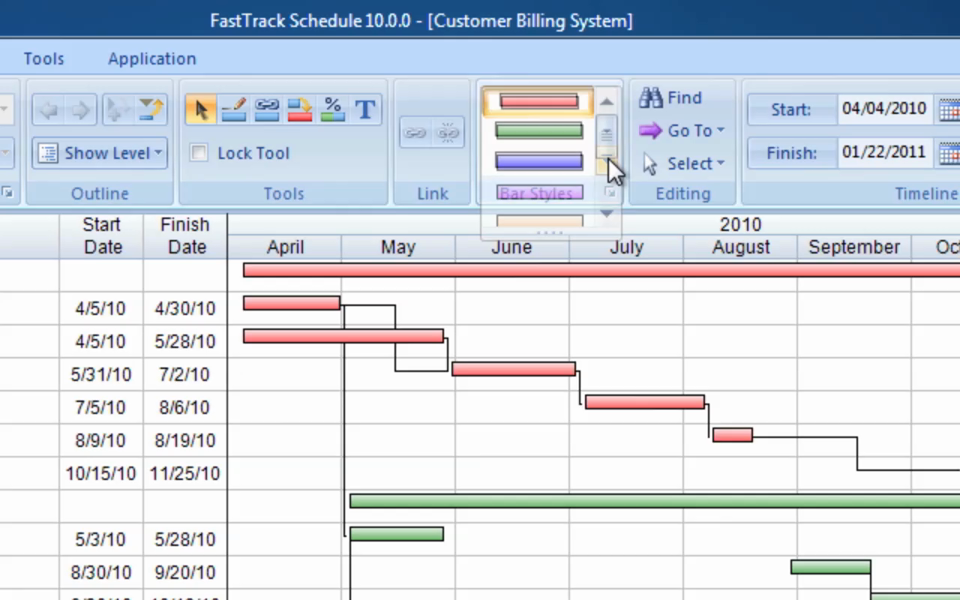Select green bar for 5/3/10 task
This screenshot has width=960, height=600.
[x=397, y=534]
